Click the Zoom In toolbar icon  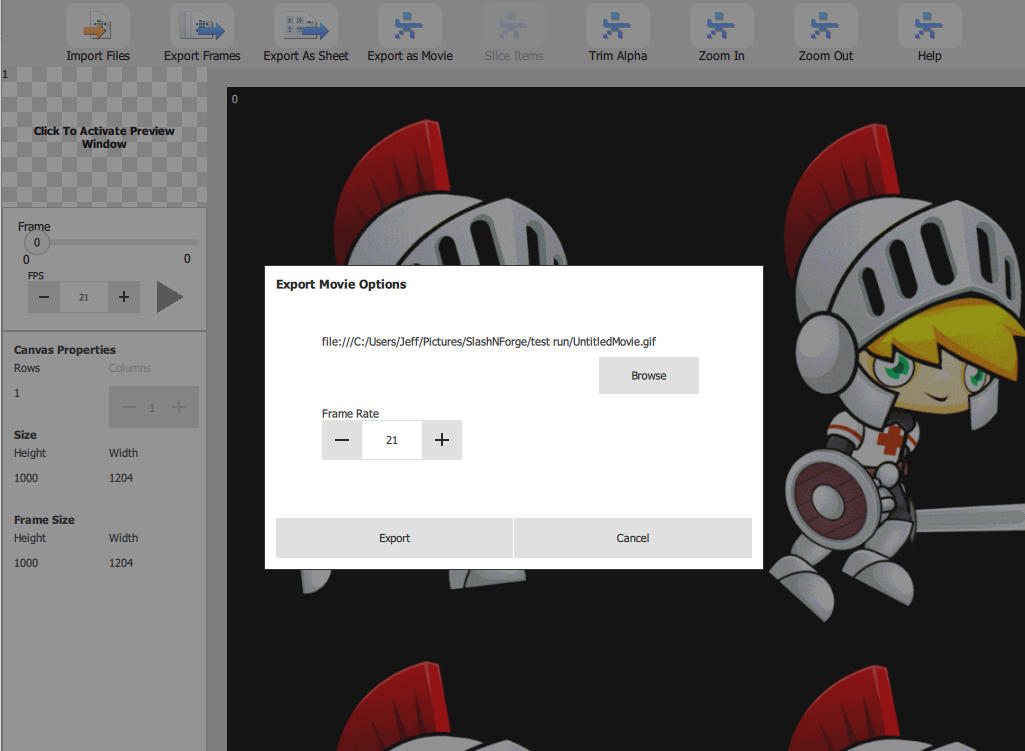[721, 26]
